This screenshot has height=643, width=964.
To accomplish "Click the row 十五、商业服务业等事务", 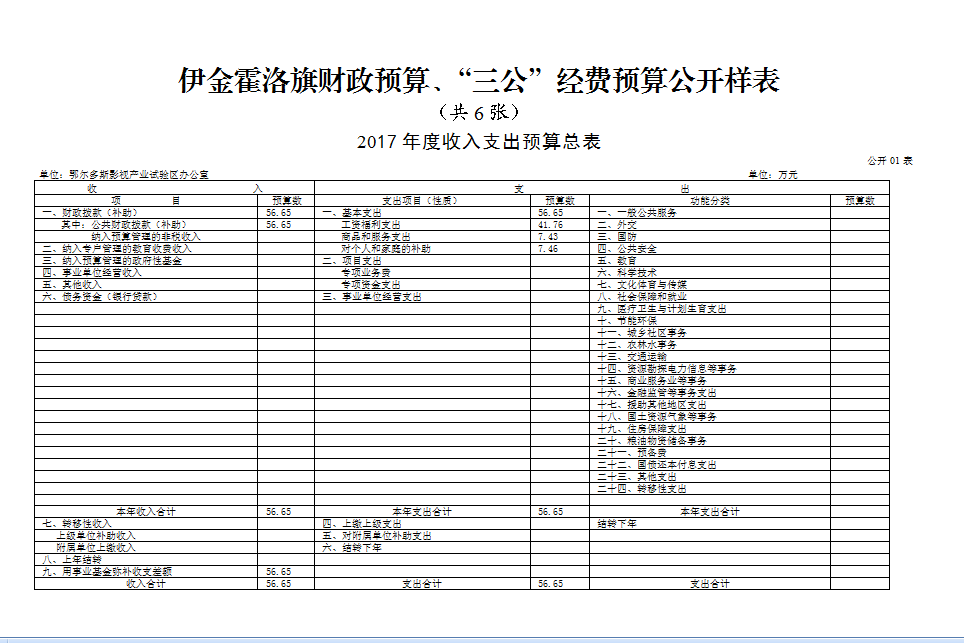I will [x=709, y=381].
